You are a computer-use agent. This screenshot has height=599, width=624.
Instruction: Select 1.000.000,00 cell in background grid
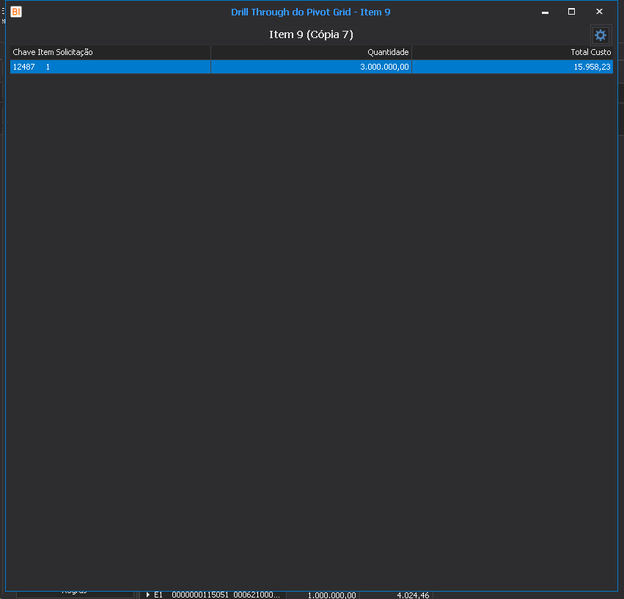[332, 595]
